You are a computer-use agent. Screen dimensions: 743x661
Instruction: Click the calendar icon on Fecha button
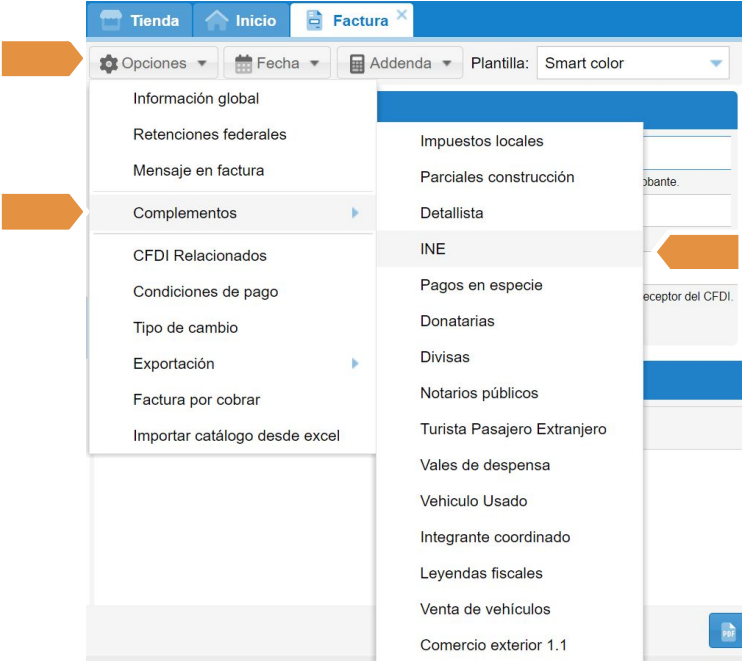(x=243, y=64)
